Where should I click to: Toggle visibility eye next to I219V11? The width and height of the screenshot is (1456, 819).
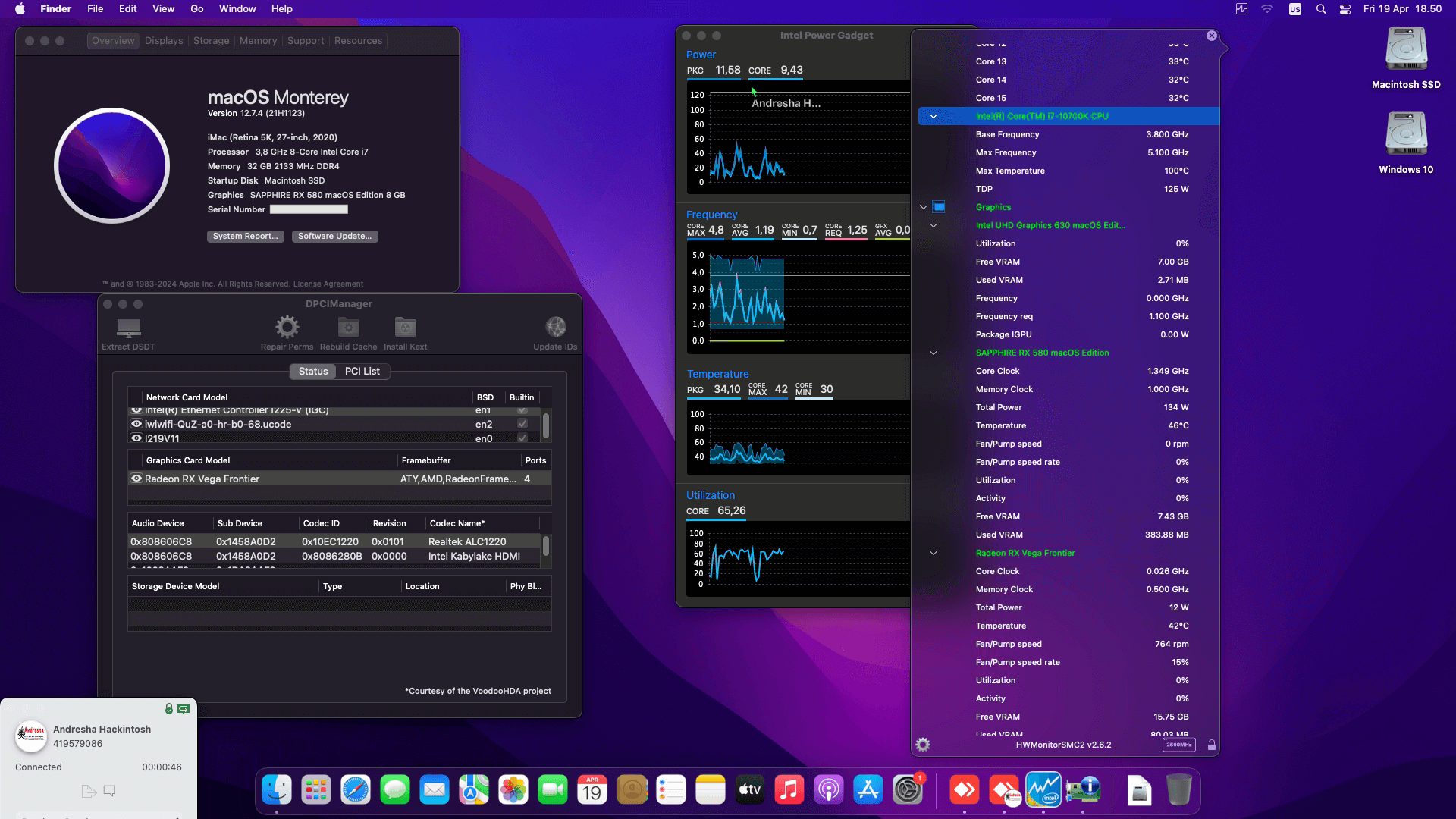135,438
